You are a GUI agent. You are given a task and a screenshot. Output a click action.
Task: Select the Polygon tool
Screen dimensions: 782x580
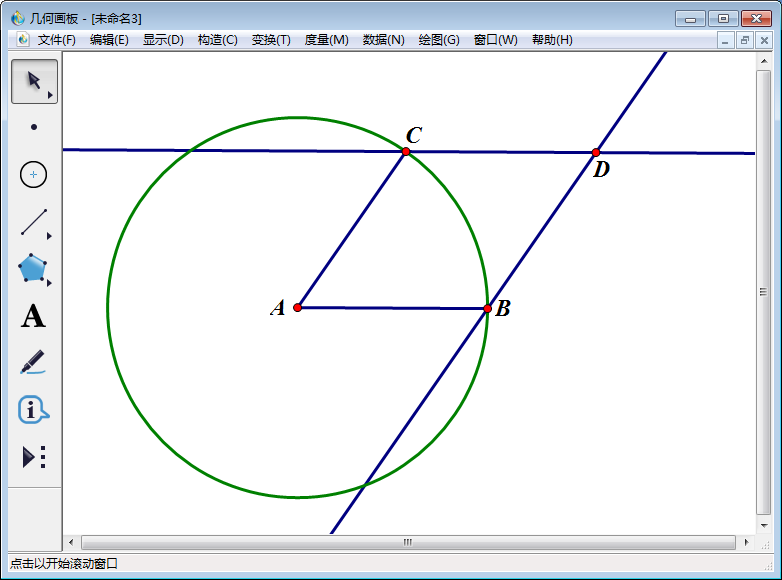click(34, 269)
